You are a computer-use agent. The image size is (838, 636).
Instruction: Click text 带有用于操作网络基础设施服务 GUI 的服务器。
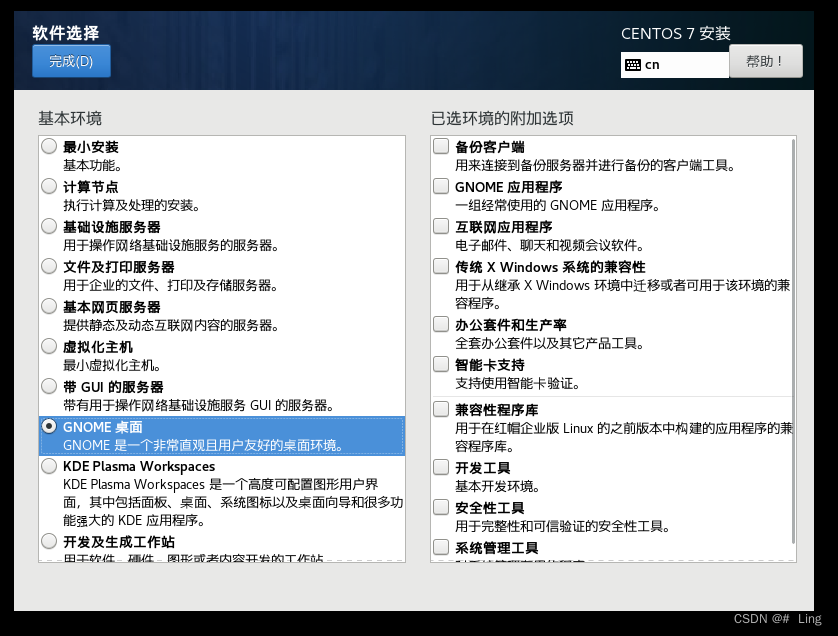[199, 406]
